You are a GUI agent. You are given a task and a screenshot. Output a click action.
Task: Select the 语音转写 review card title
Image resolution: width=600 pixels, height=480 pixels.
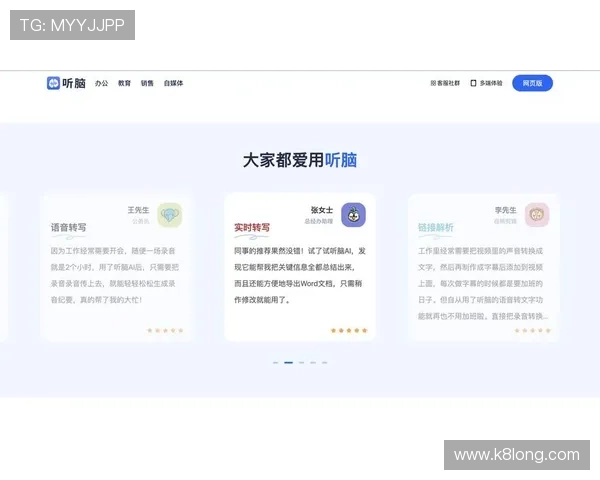click(x=68, y=227)
